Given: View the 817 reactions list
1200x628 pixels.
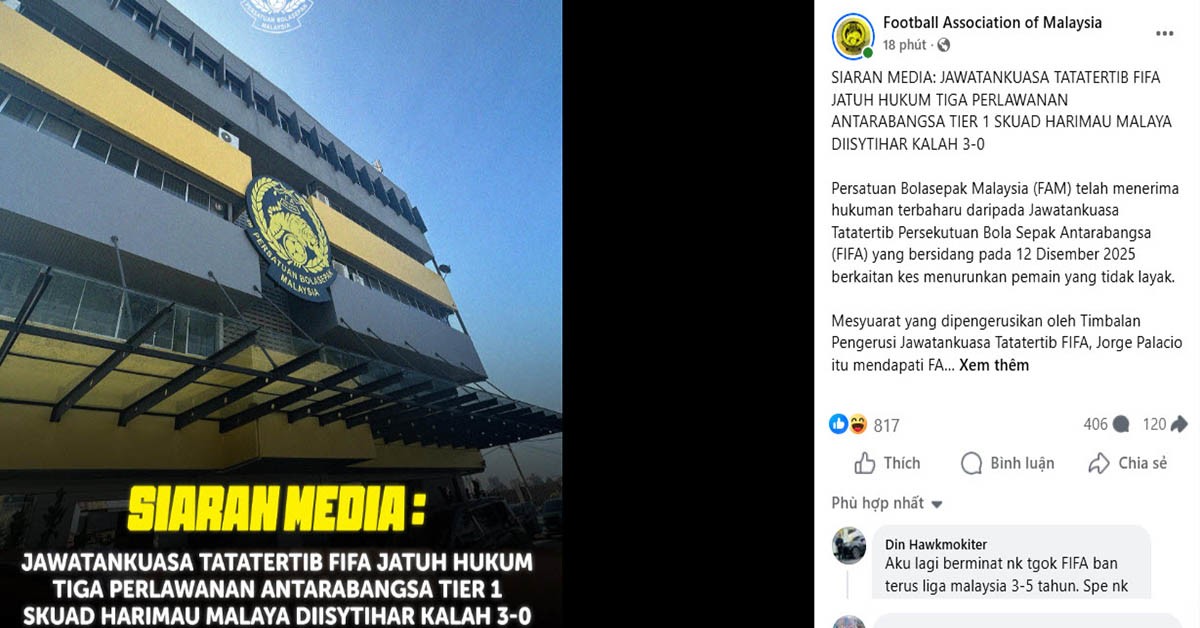Looking at the screenshot, I should tap(886, 425).
